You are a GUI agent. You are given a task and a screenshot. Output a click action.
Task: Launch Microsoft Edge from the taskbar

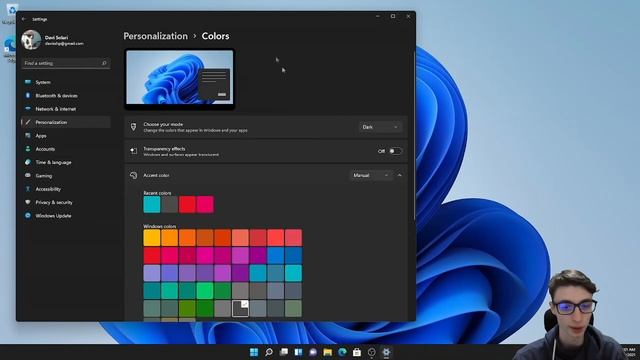(x=342, y=352)
